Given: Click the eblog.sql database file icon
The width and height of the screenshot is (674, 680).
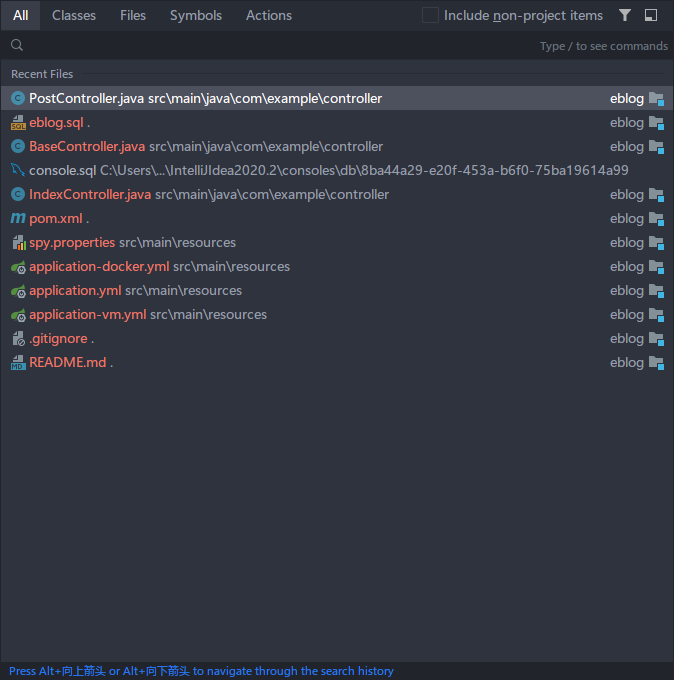Looking at the screenshot, I should pyautogui.click(x=17, y=122).
